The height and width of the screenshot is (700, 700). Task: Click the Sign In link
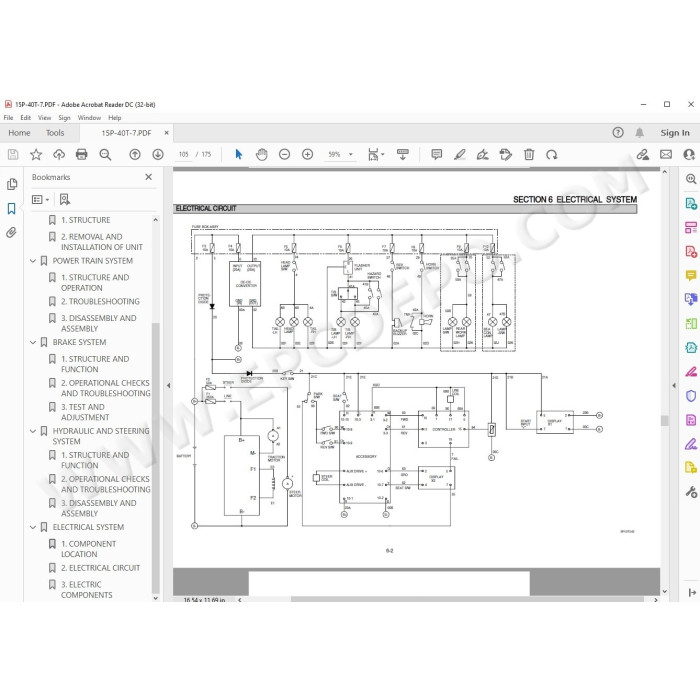click(675, 133)
